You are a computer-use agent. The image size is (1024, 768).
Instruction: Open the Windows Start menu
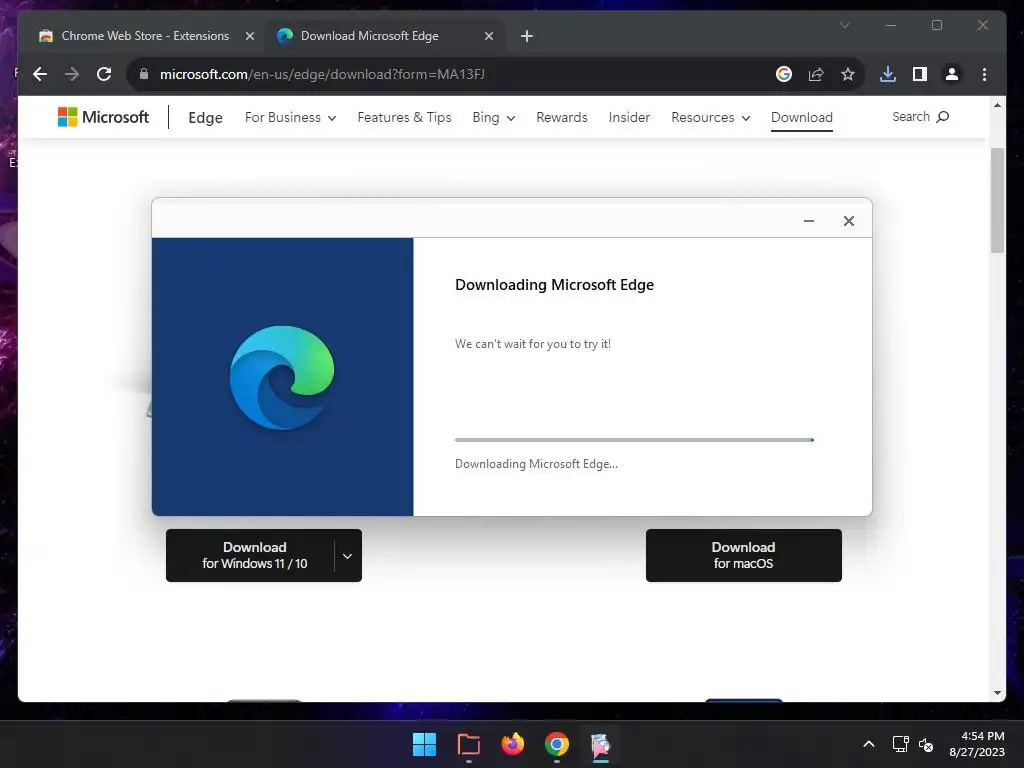424,744
